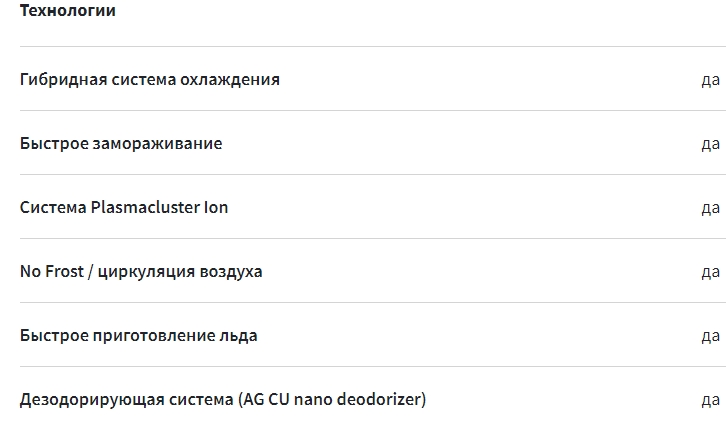Click the да value for Быстрое приготовление льда
This screenshot has height=433, width=726.
[710, 335]
